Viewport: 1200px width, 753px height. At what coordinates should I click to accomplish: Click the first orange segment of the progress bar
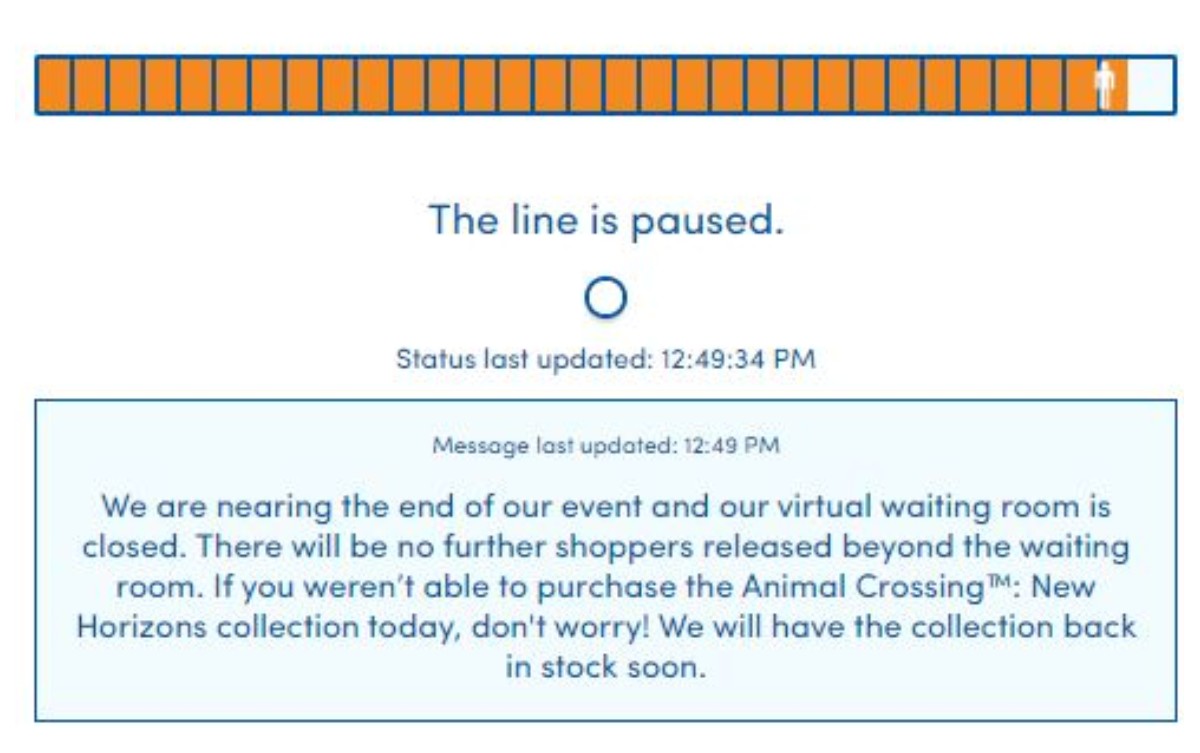coord(55,86)
